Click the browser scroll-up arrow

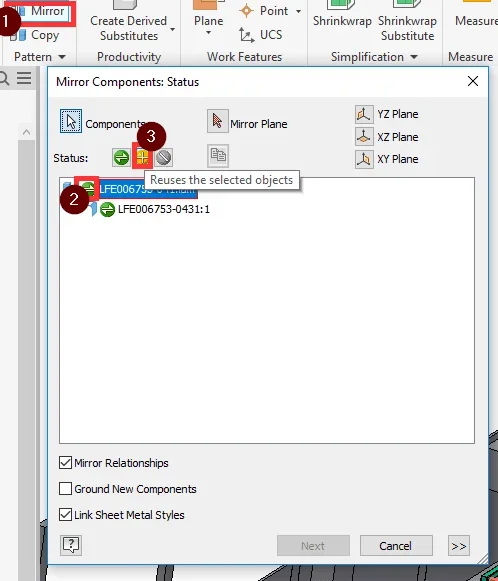26,132
